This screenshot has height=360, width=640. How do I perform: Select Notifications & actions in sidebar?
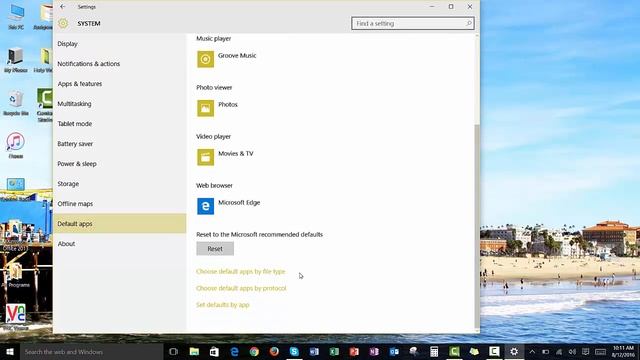click(x=120, y=64)
